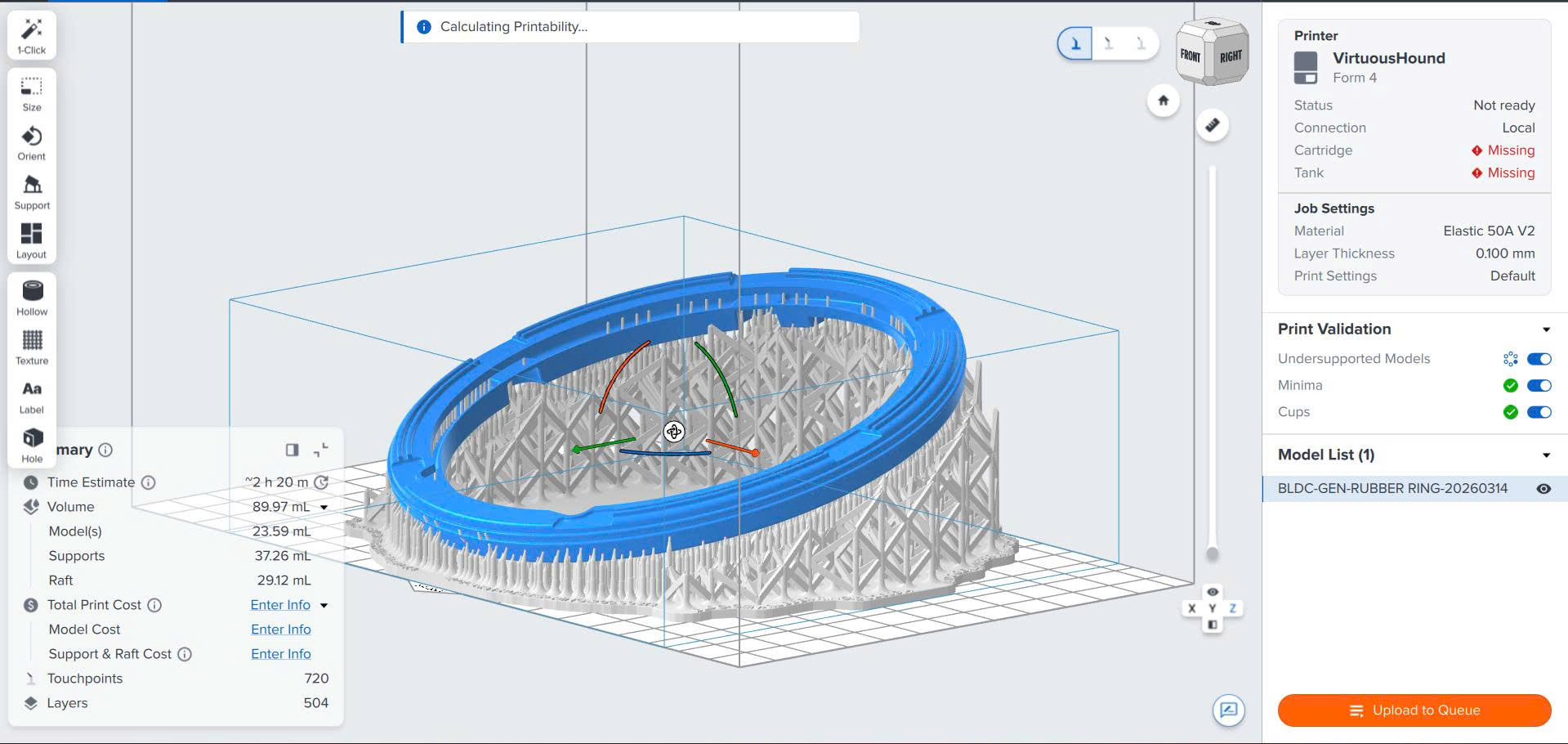Click the dock panel icon in summary header
The width and height of the screenshot is (1568, 744).
point(293,450)
